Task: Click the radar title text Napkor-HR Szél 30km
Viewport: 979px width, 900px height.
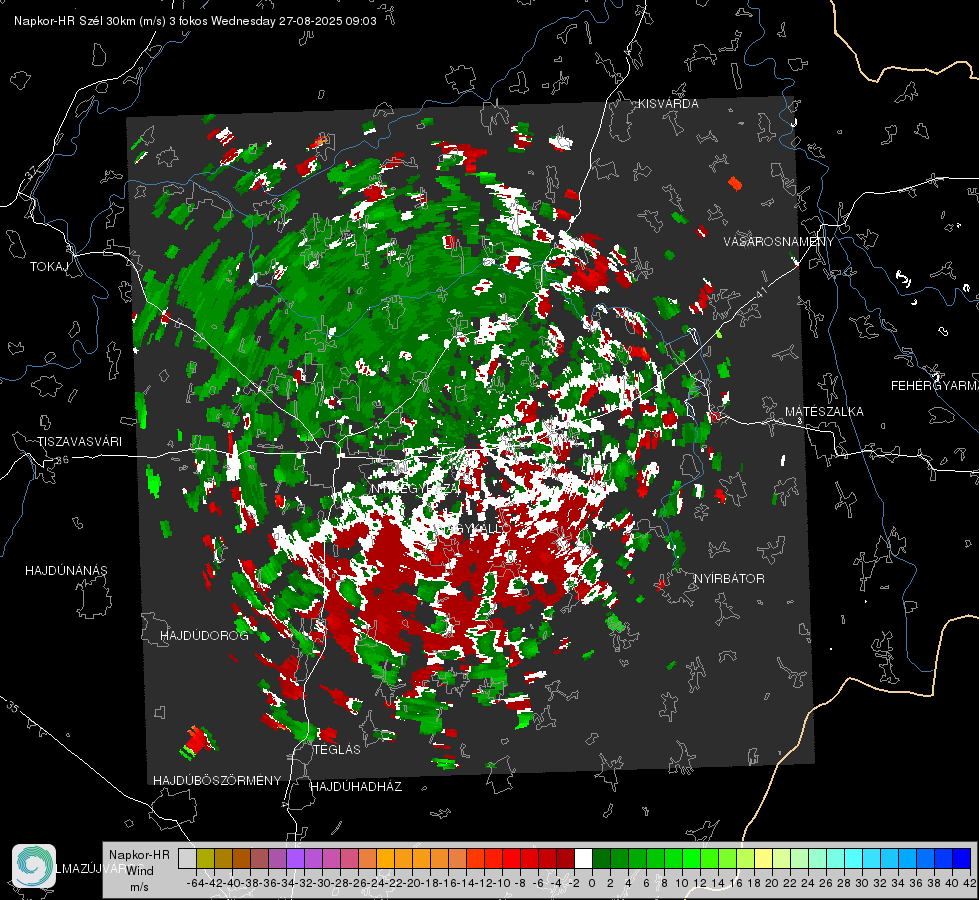Action: coord(91,21)
